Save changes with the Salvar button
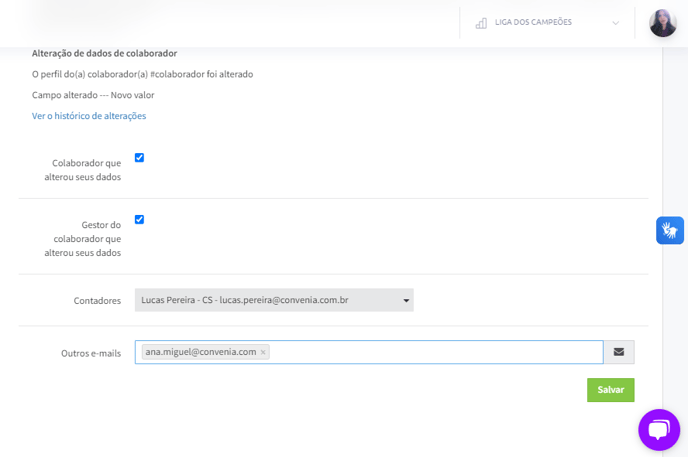688x457 pixels. point(610,389)
